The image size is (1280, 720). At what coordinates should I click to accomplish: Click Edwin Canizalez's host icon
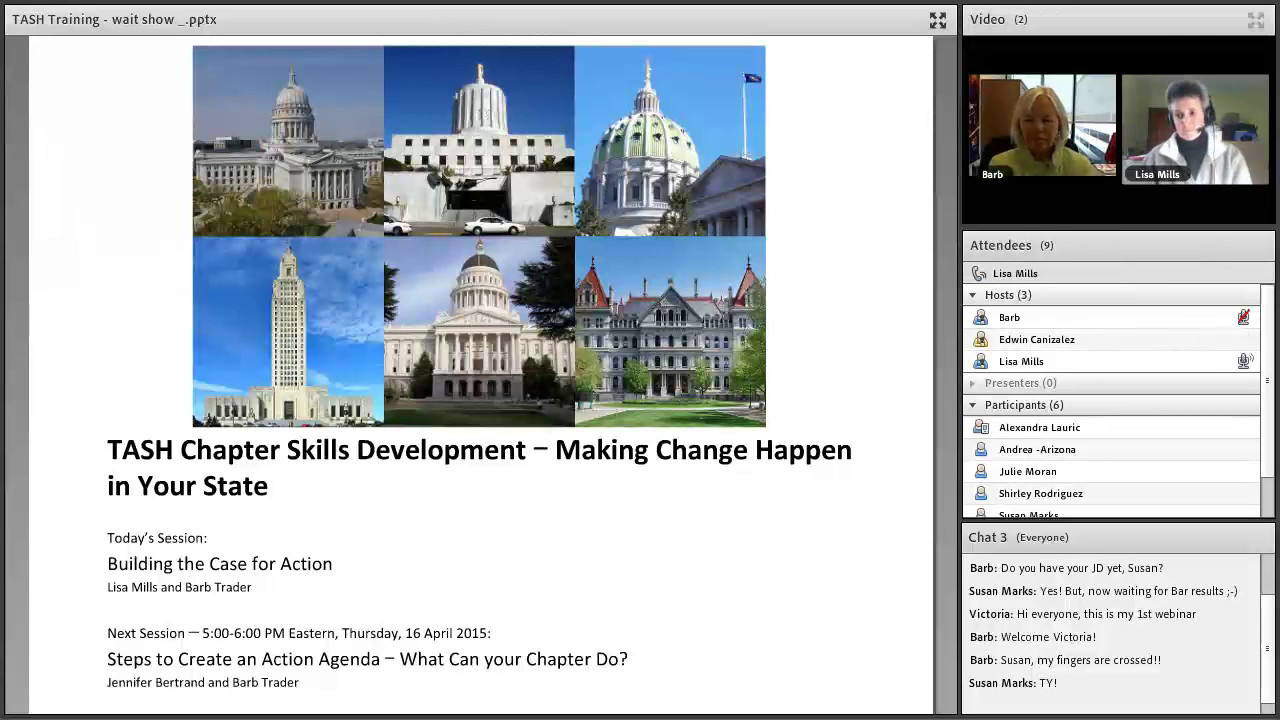tap(981, 339)
